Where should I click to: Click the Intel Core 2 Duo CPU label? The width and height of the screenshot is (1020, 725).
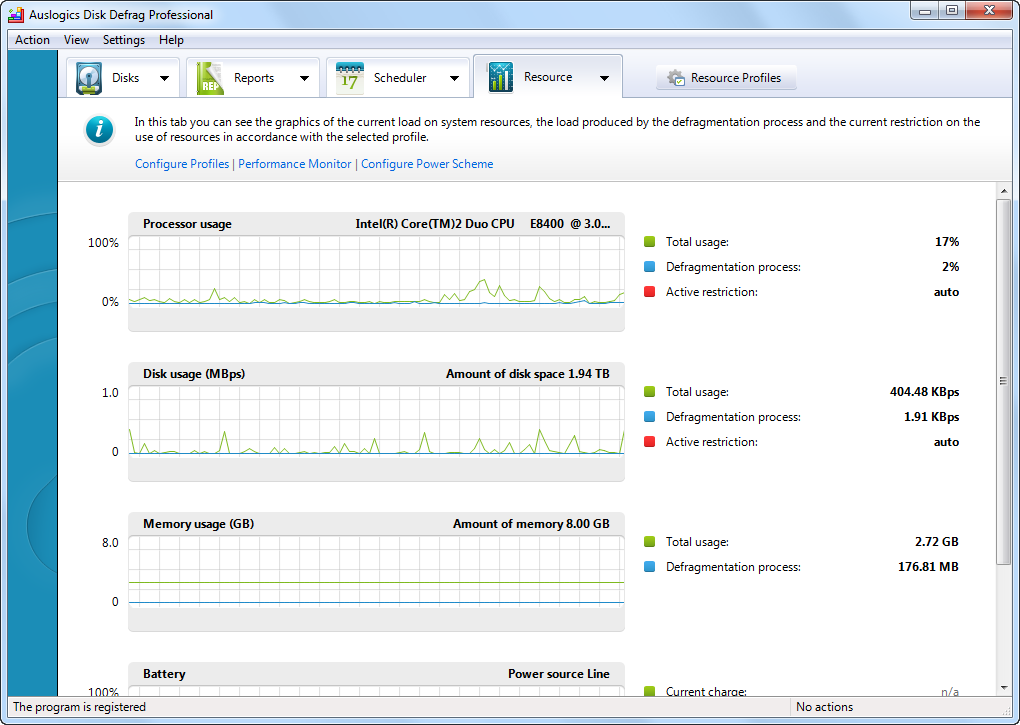click(x=483, y=224)
